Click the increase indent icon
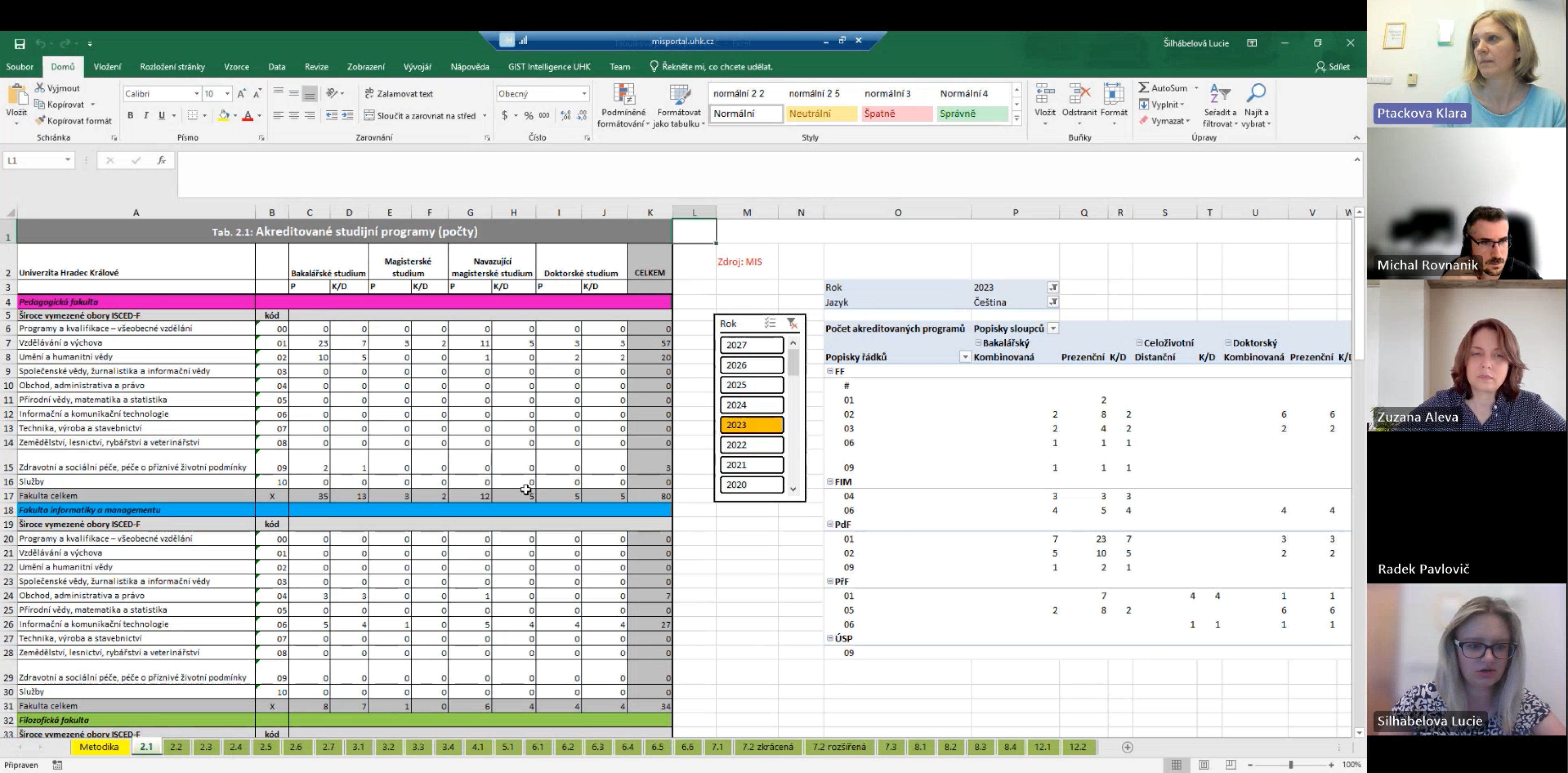This screenshot has width=1568, height=773. tap(347, 115)
